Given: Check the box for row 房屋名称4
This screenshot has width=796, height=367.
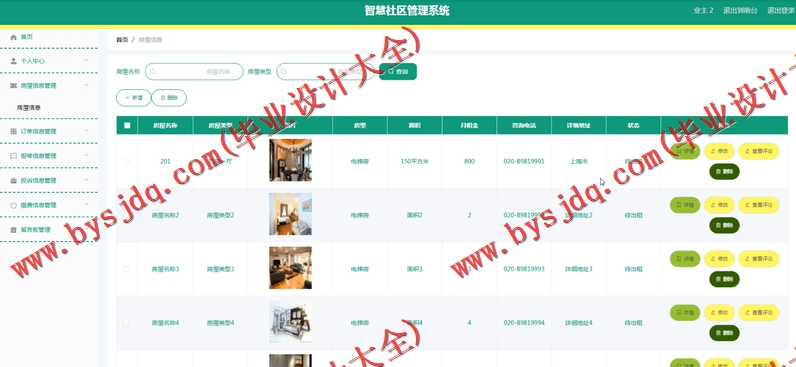Looking at the screenshot, I should point(126,323).
